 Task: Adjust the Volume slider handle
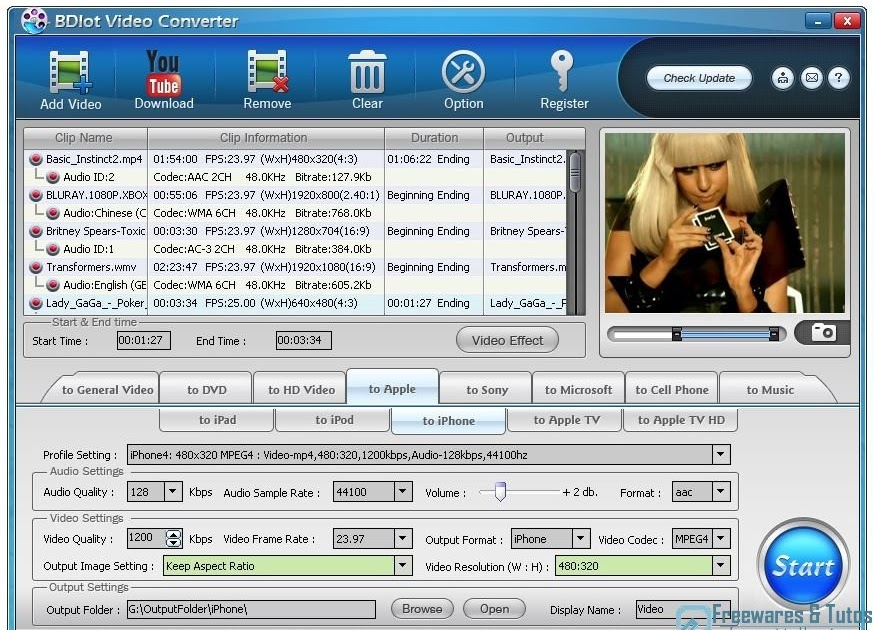click(500, 492)
